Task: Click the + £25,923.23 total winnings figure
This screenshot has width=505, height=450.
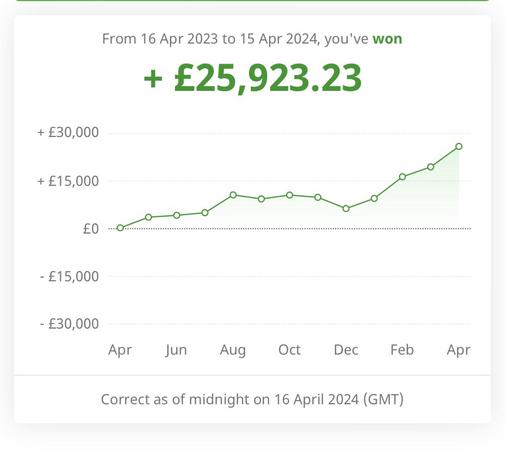Action: (252, 79)
